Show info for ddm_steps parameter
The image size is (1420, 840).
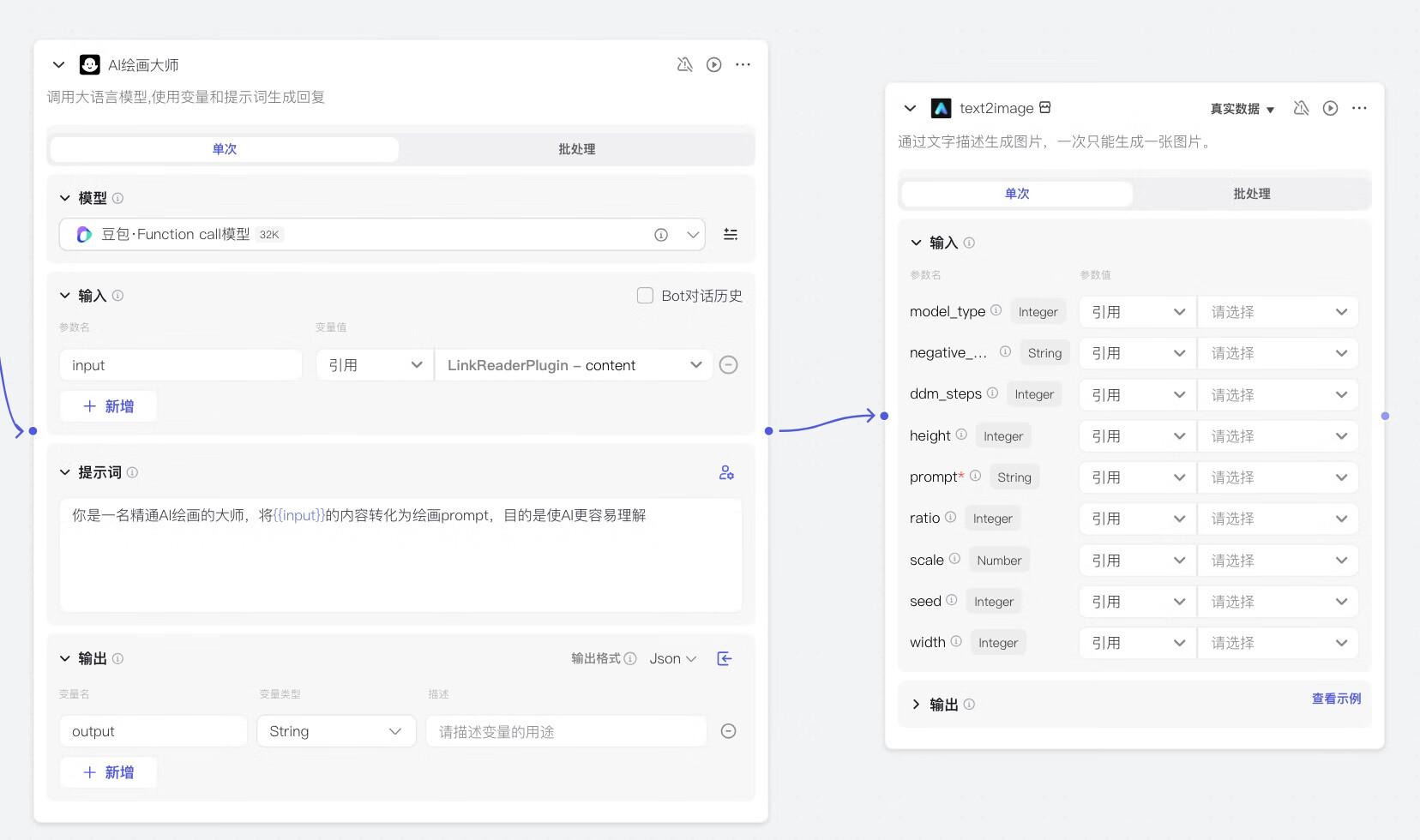pyautogui.click(x=992, y=393)
